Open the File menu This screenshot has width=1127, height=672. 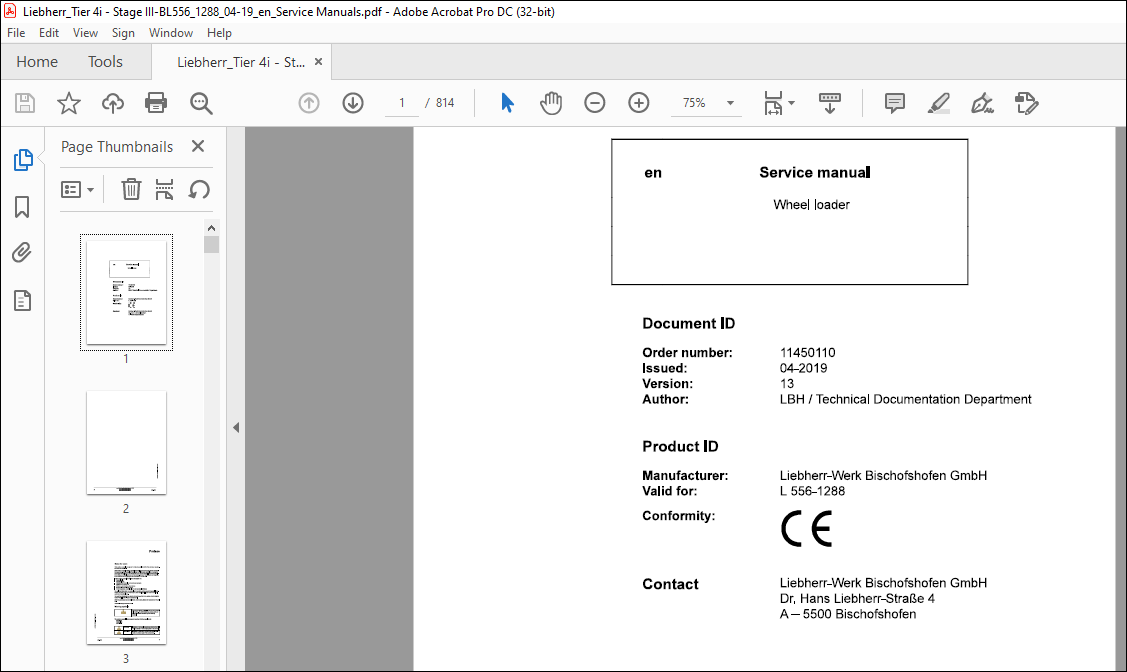click(16, 33)
